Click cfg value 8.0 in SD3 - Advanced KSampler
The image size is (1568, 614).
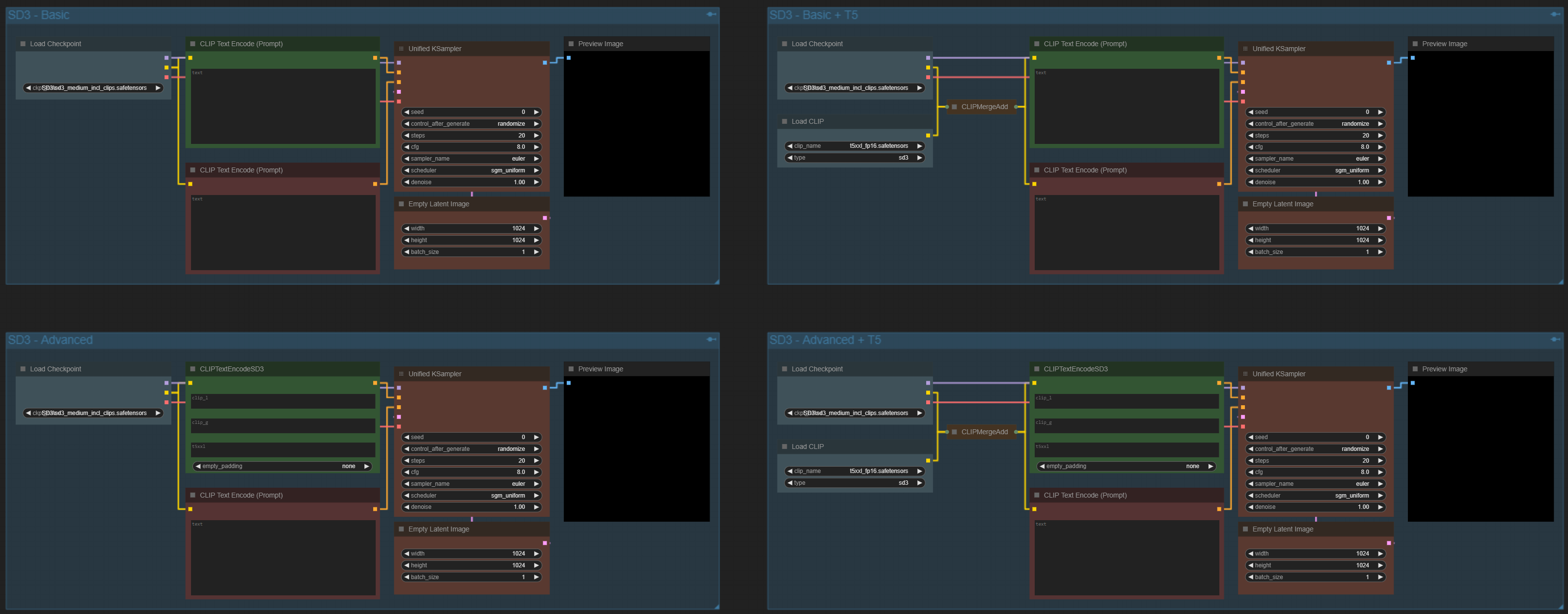click(x=521, y=472)
